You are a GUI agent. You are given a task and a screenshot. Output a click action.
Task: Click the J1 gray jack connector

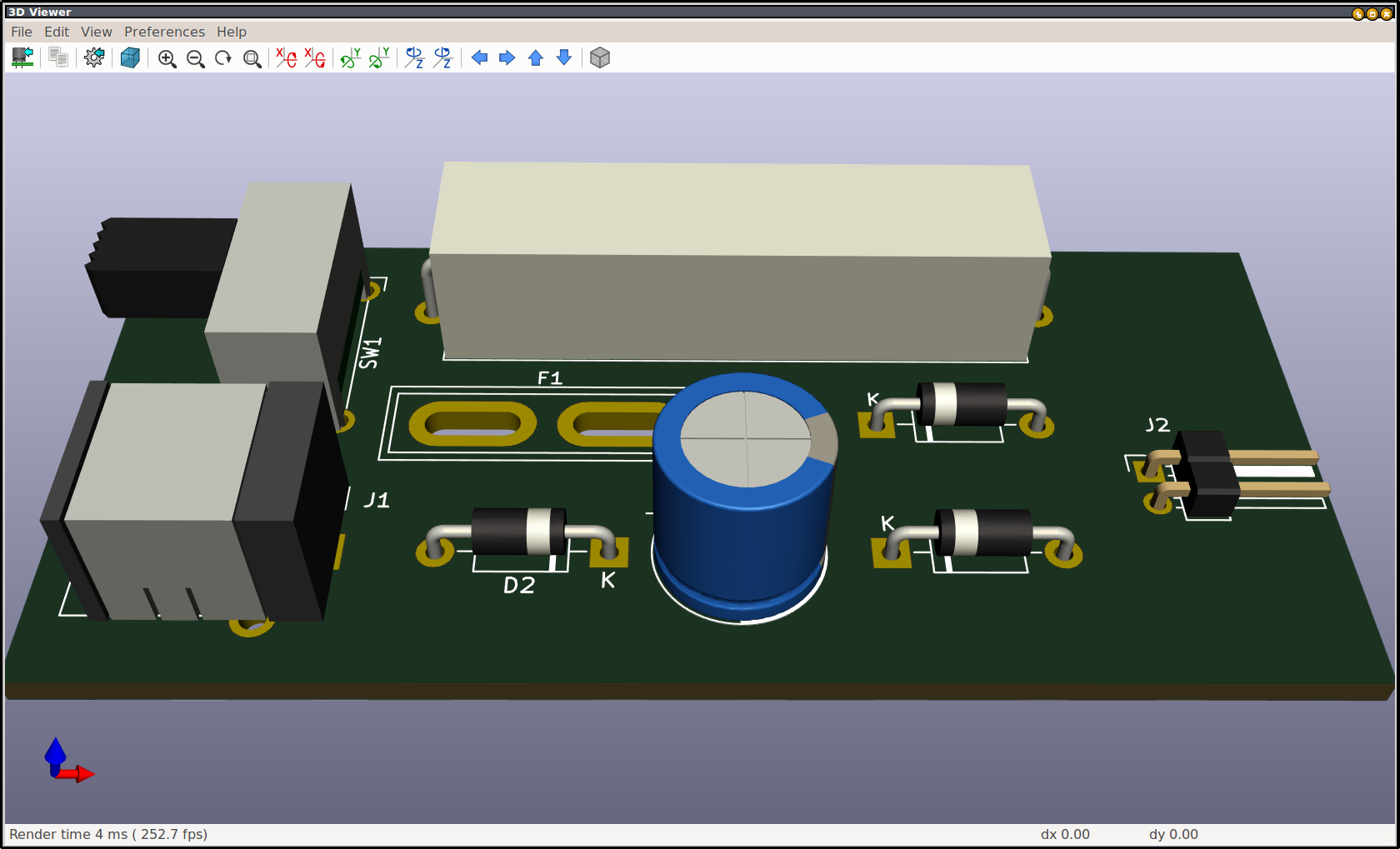pyautogui.click(x=196, y=500)
